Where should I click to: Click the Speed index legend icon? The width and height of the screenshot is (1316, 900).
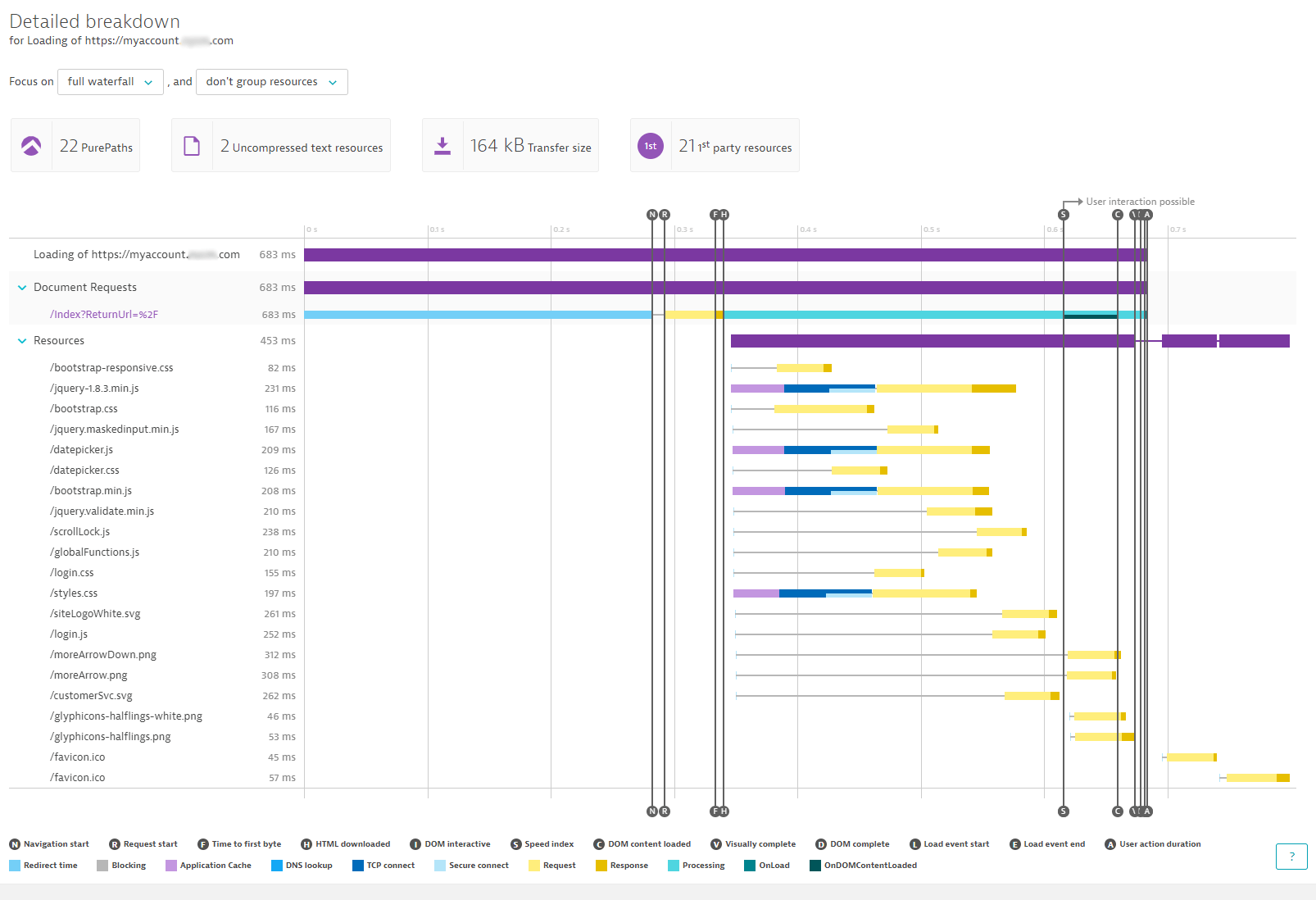516,843
